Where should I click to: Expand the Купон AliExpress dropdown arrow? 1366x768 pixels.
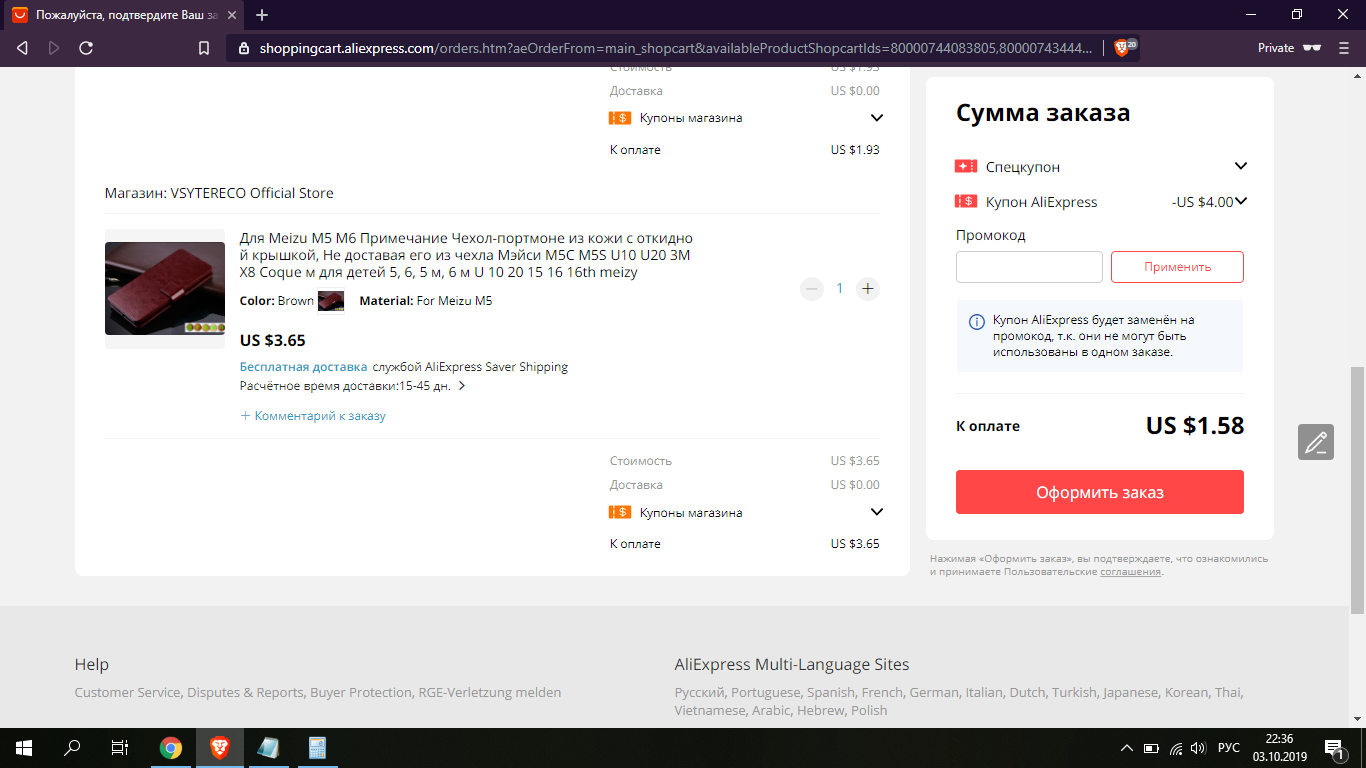tap(1241, 201)
